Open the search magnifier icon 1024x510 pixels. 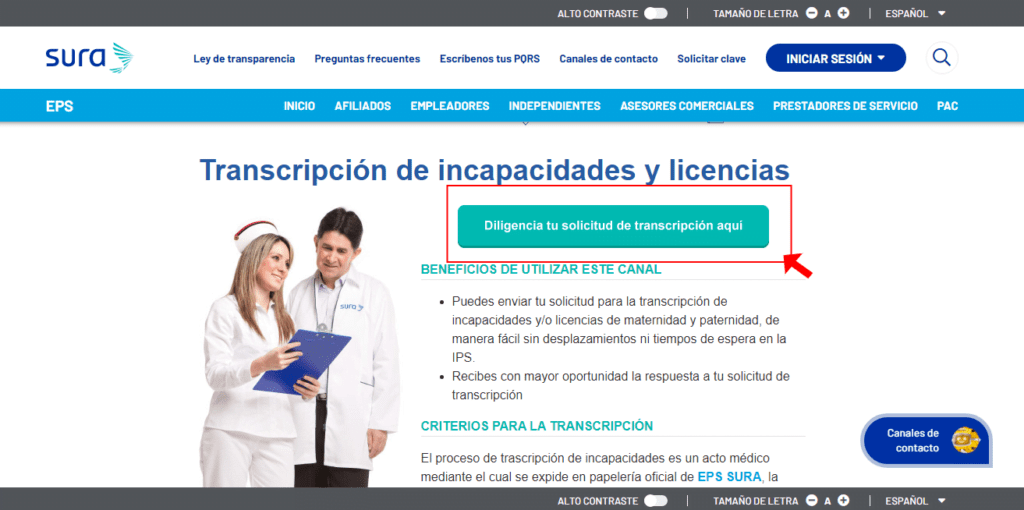[941, 58]
